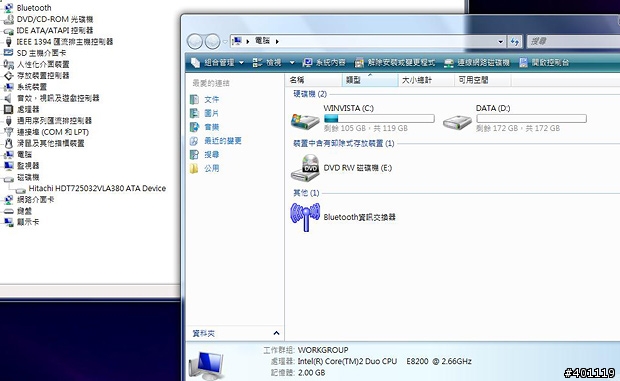Click 開啟控制台 in the toolbar
The image size is (620, 381).
click(x=544, y=62)
